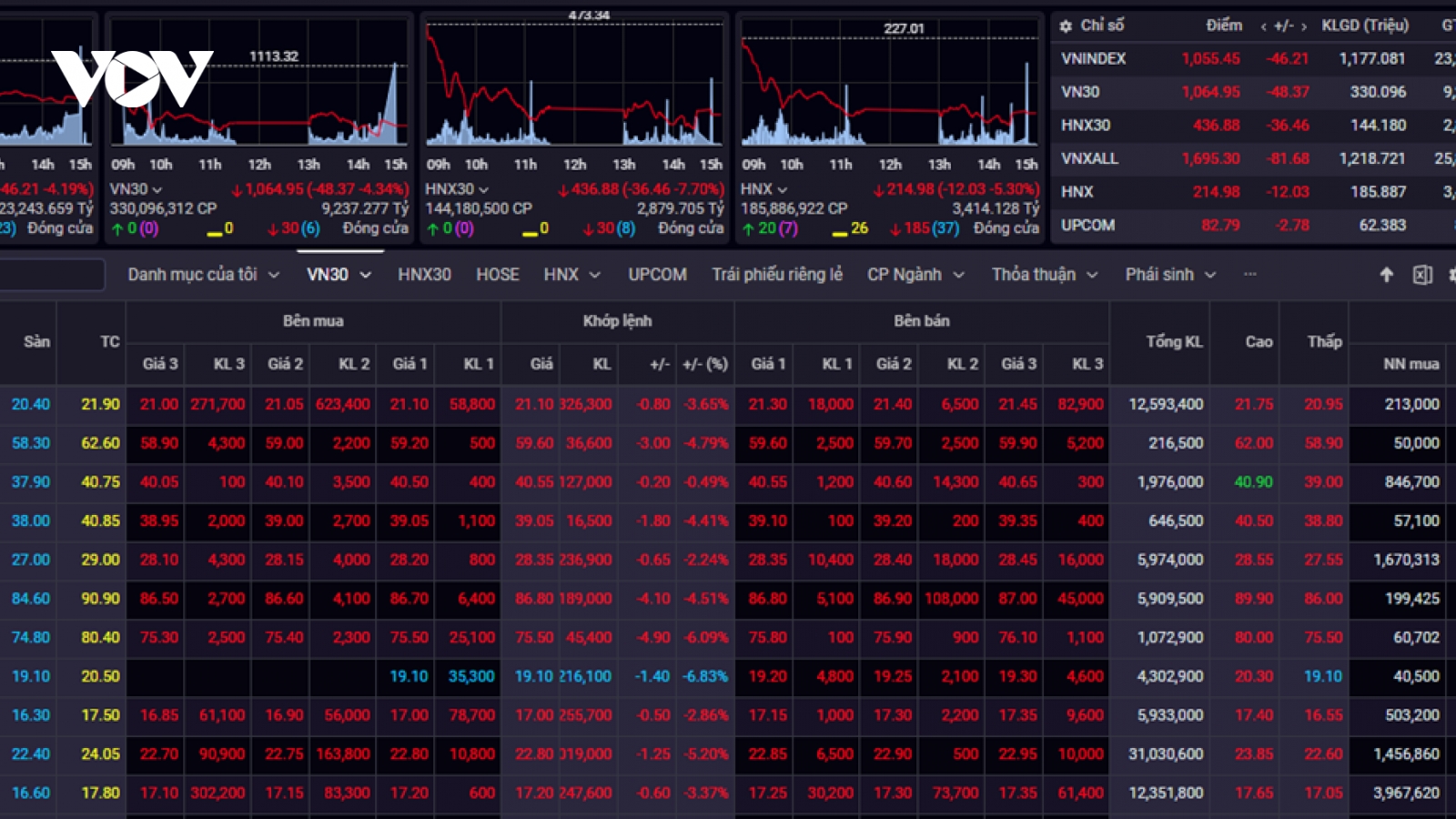This screenshot has width=1456, height=819.
Task: Select HNX30 row in index table
Action: pos(1253,125)
